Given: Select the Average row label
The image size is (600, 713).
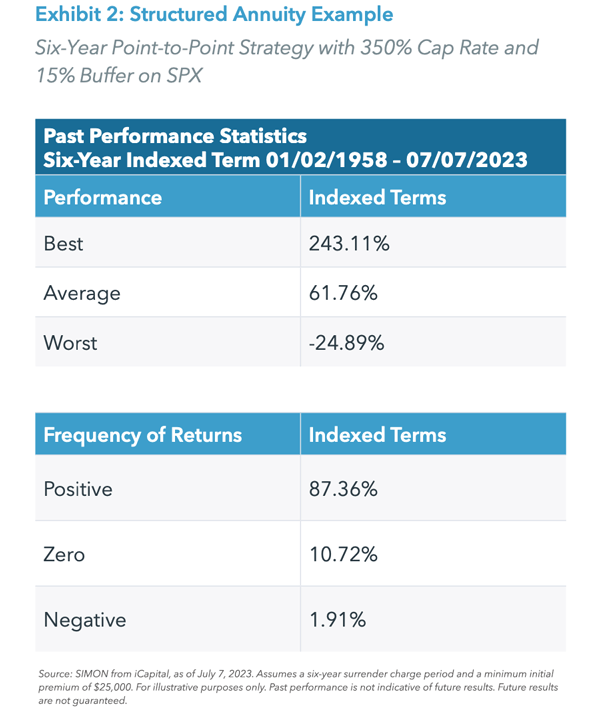Looking at the screenshot, I should click(x=82, y=293).
